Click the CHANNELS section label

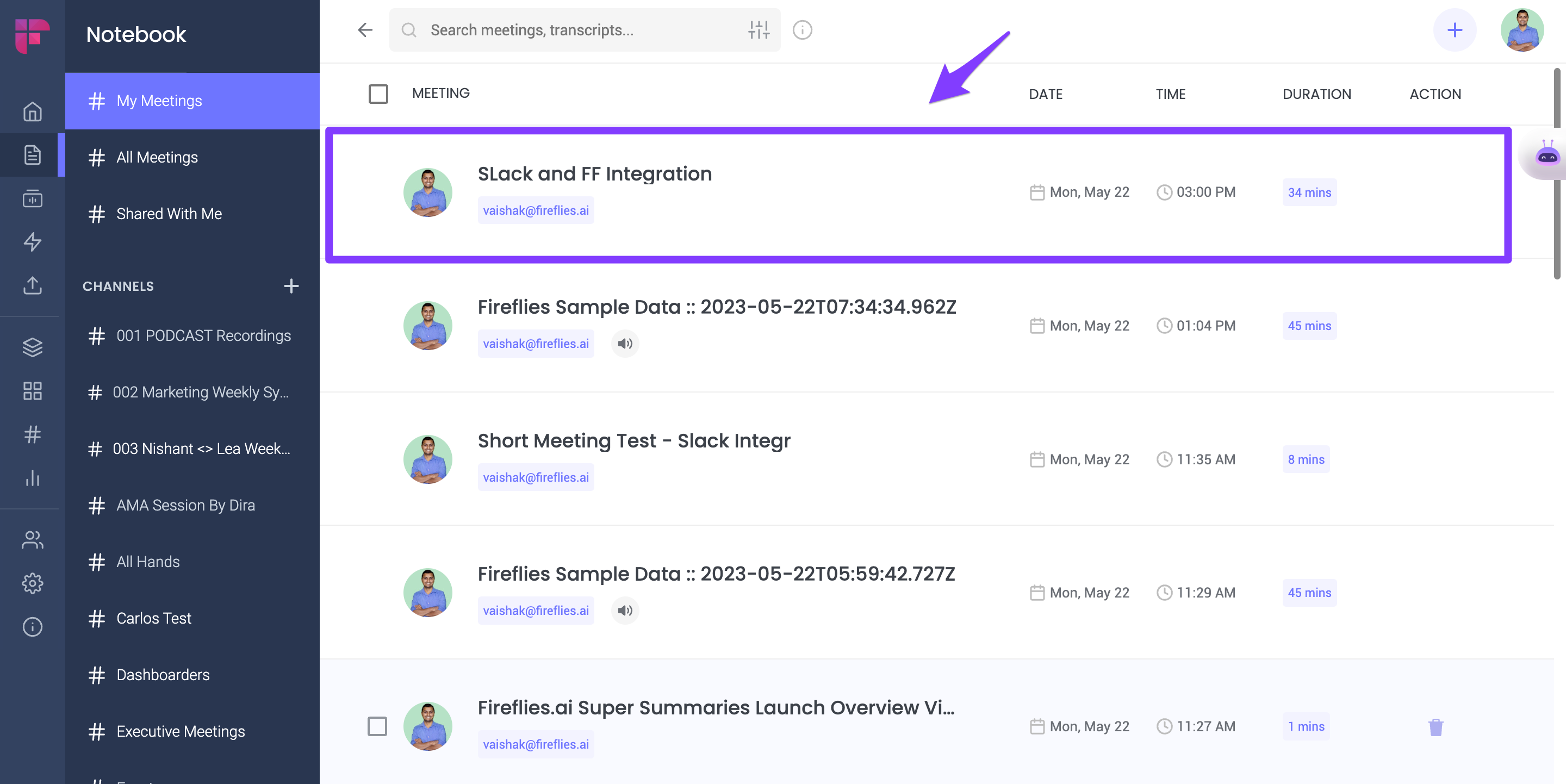coord(118,286)
